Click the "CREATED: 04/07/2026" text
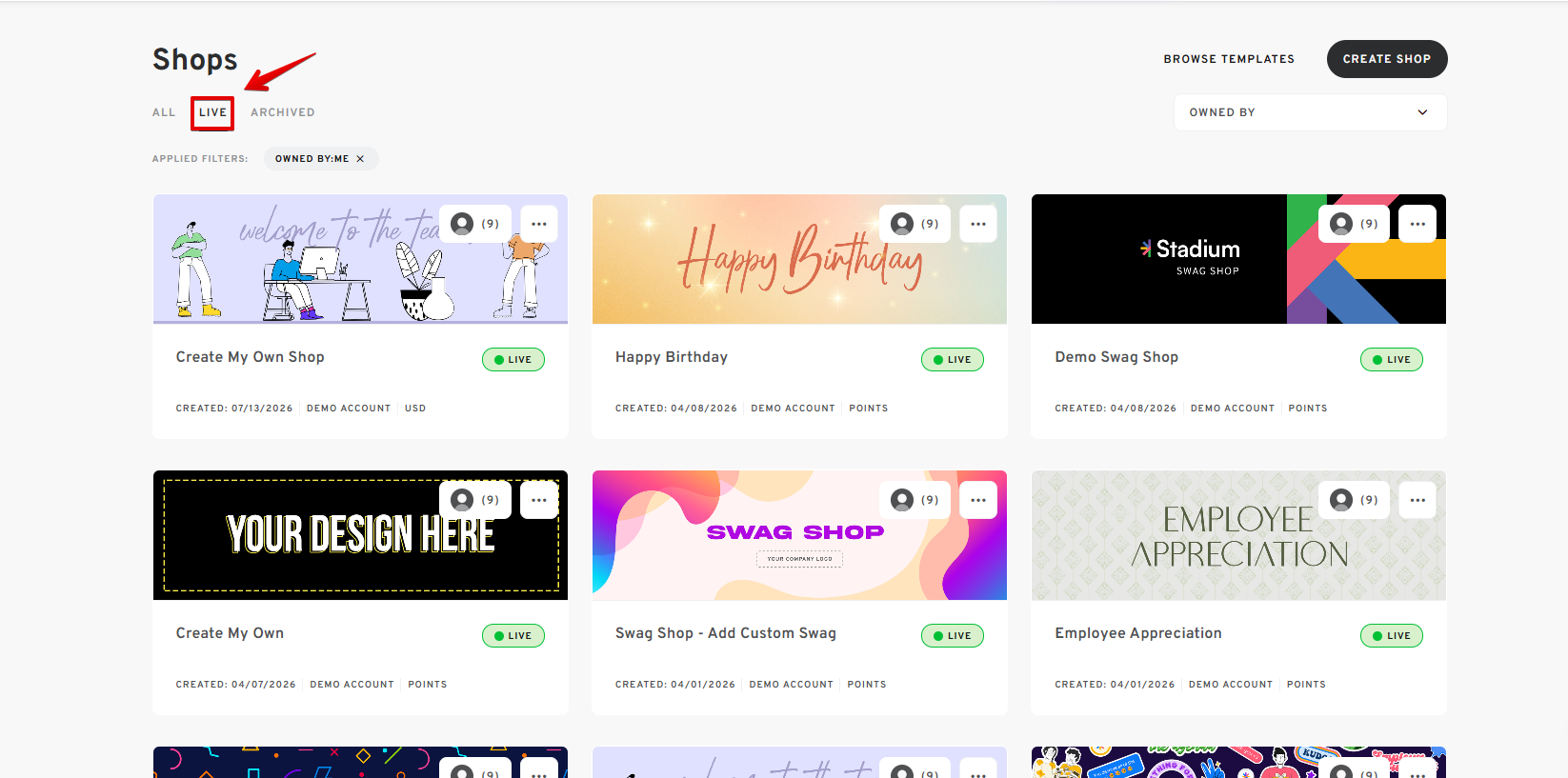This screenshot has height=778, width=1568. click(x=236, y=685)
